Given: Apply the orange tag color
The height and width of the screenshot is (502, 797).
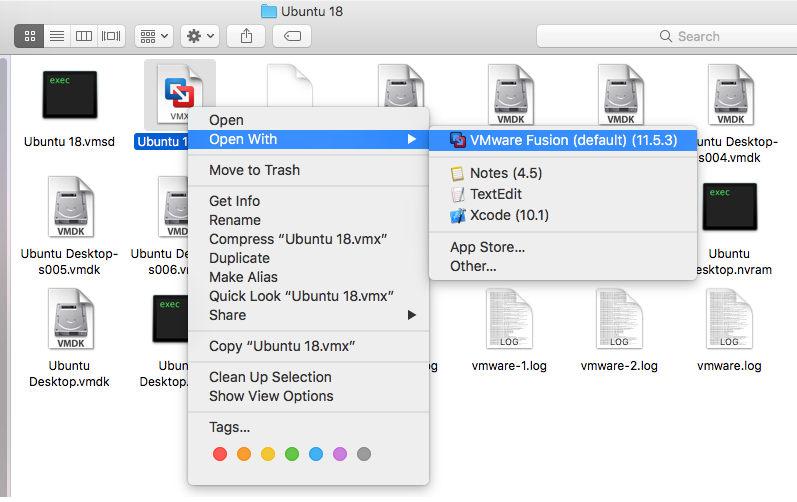Looking at the screenshot, I should (244, 454).
